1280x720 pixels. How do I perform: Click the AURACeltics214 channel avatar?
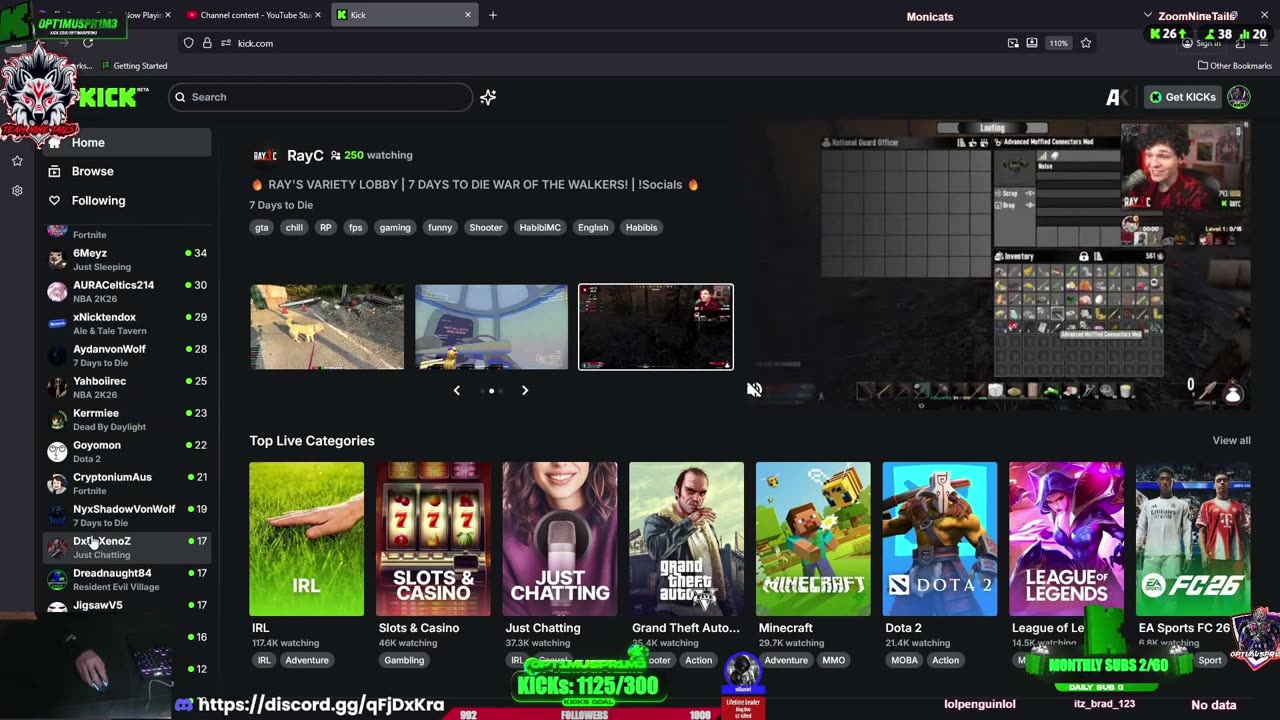tap(57, 292)
